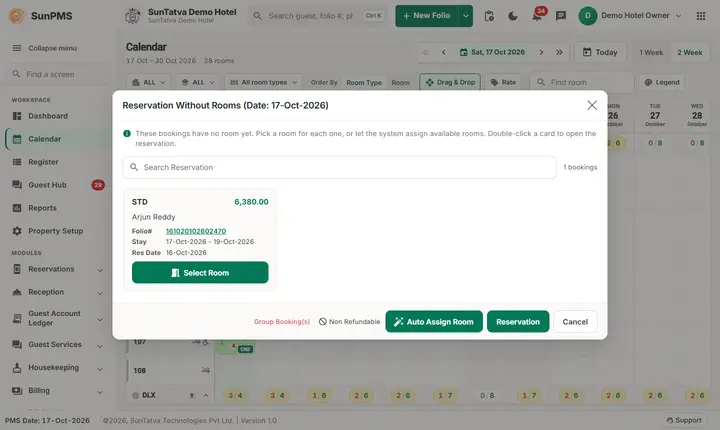Order by Room

[400, 83]
